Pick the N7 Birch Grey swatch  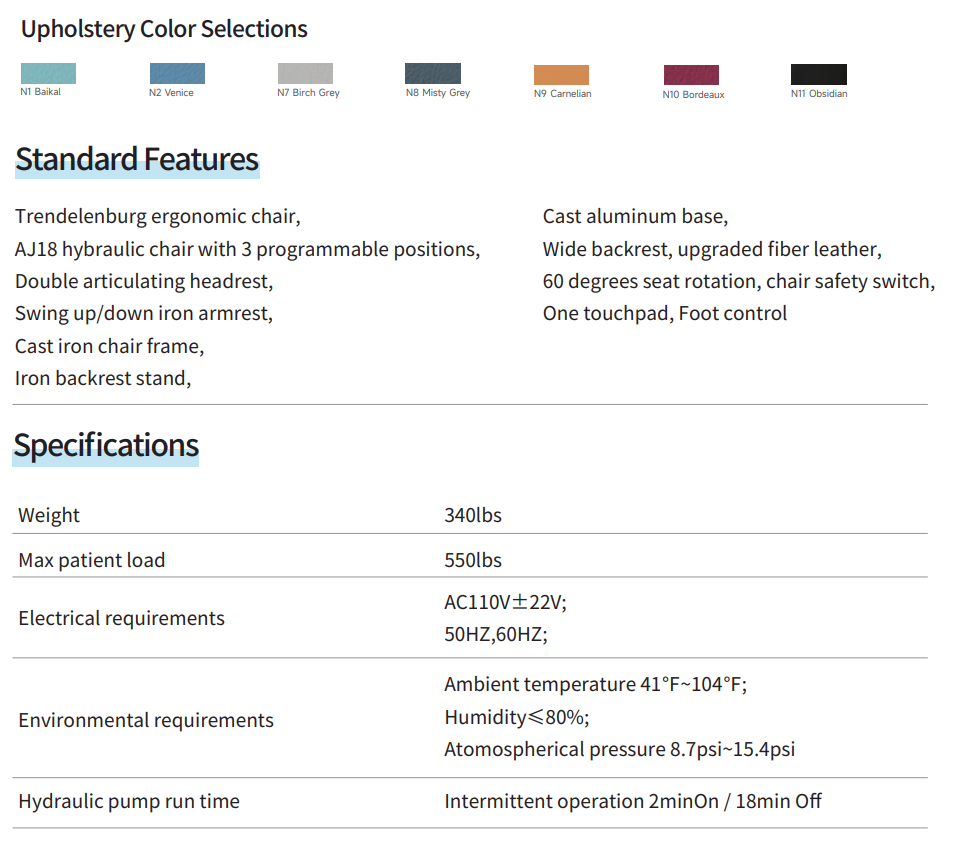[305, 74]
